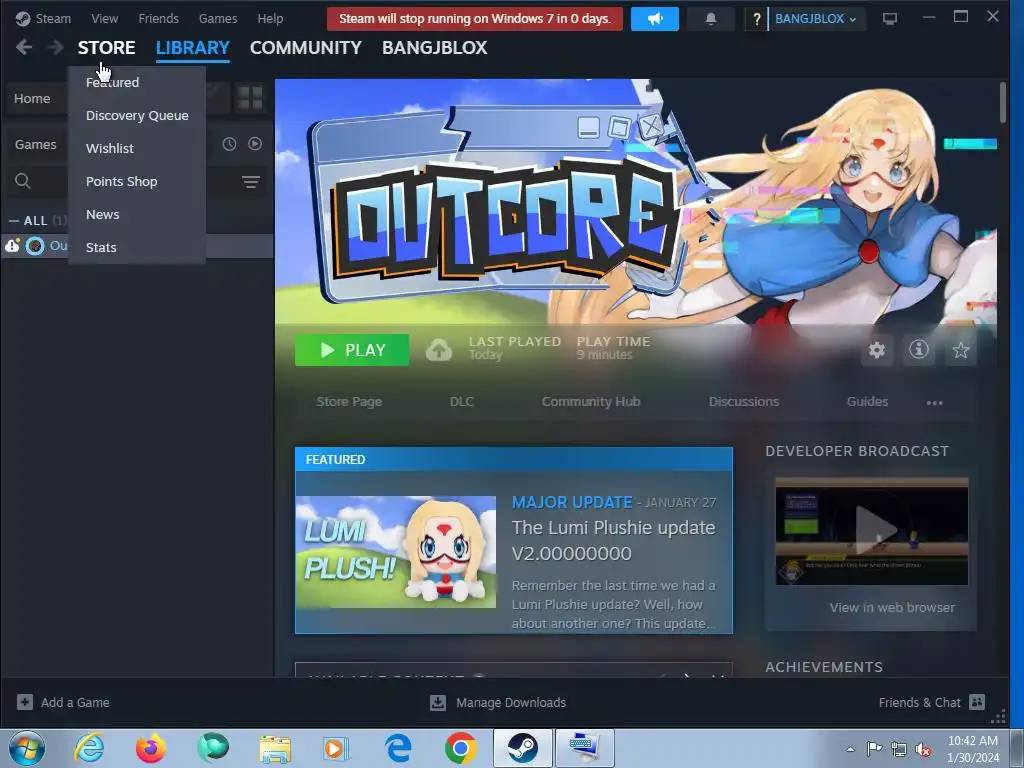Collapse the ALL games category
1024x768 pixels.
coord(14,221)
